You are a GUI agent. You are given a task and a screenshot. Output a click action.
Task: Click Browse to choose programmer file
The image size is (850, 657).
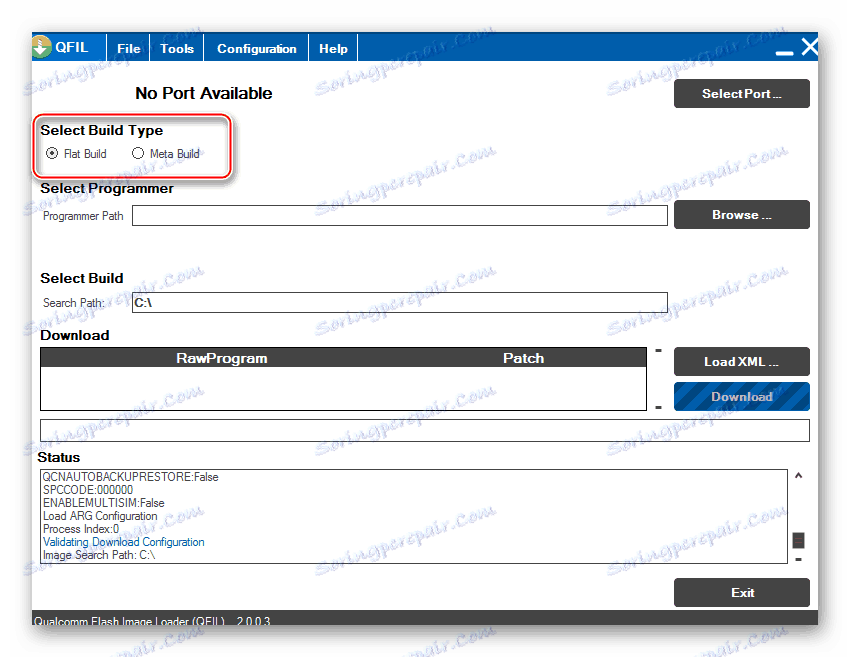pos(742,215)
